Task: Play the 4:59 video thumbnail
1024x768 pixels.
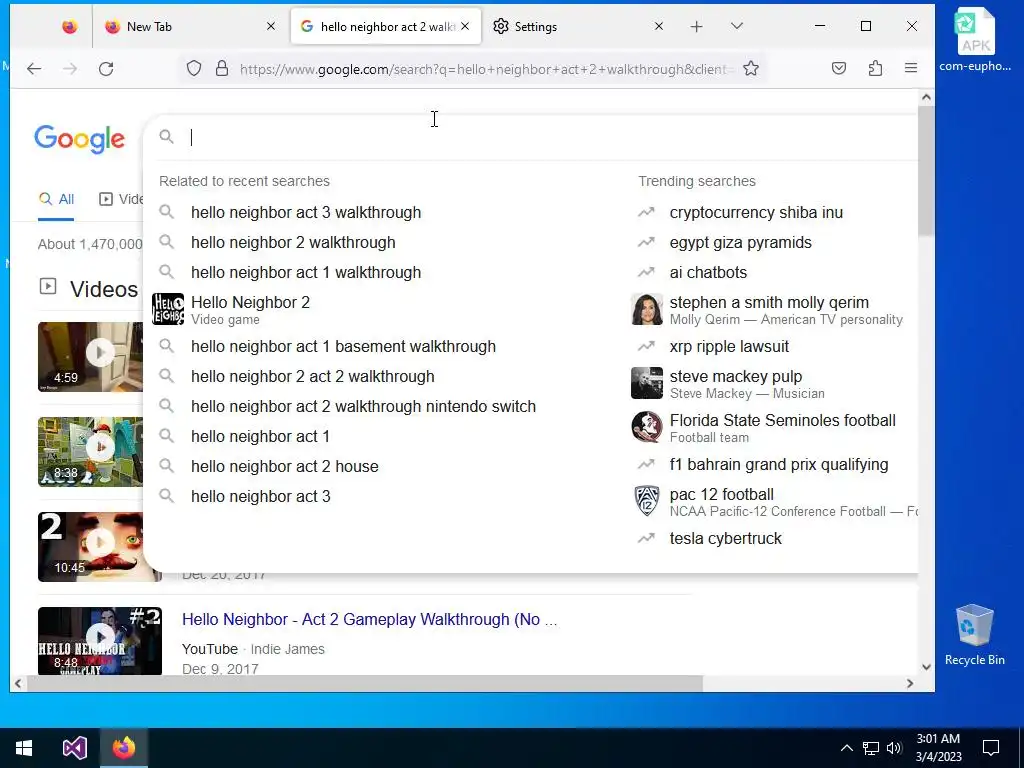Action: pos(90,357)
